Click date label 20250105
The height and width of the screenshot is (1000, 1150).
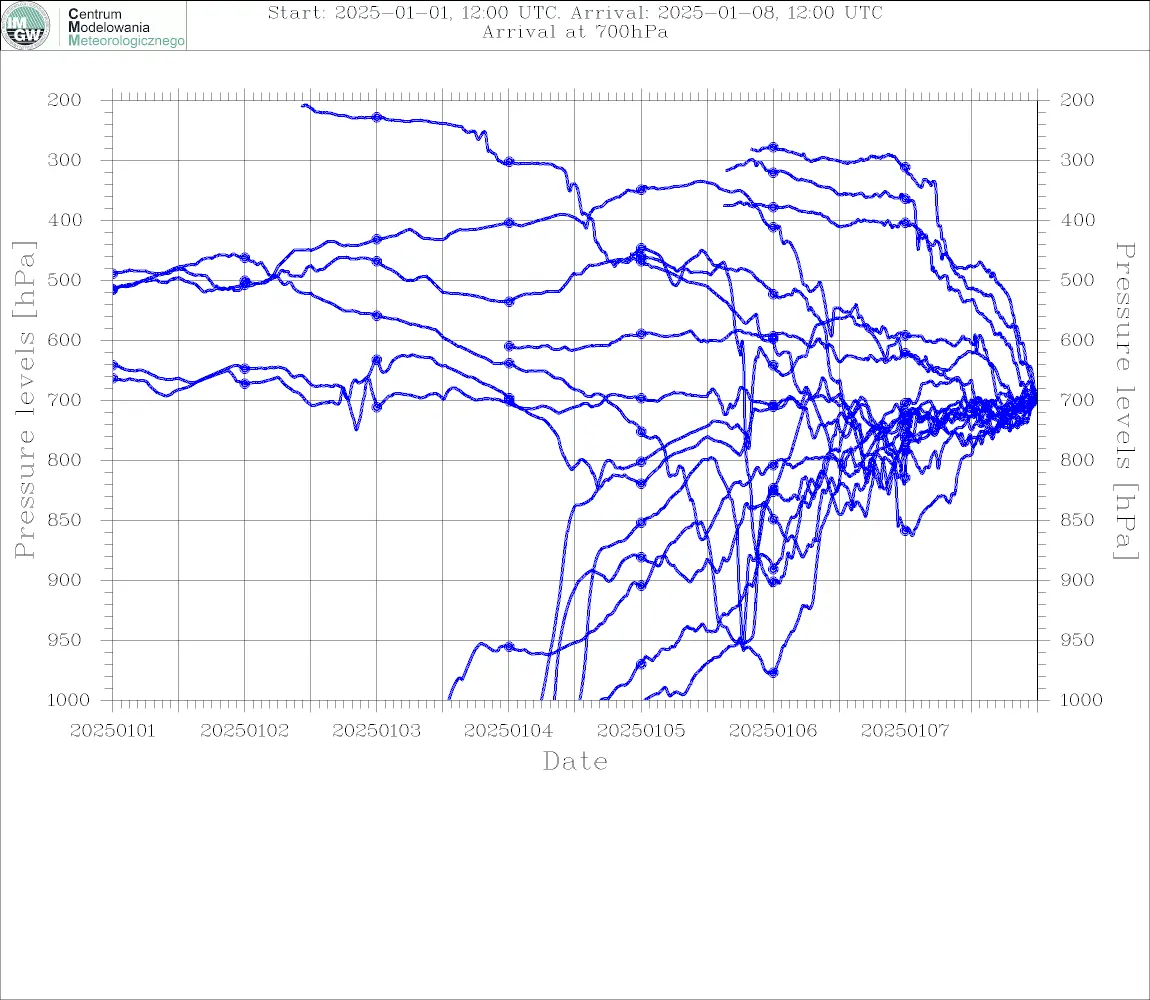(641, 731)
